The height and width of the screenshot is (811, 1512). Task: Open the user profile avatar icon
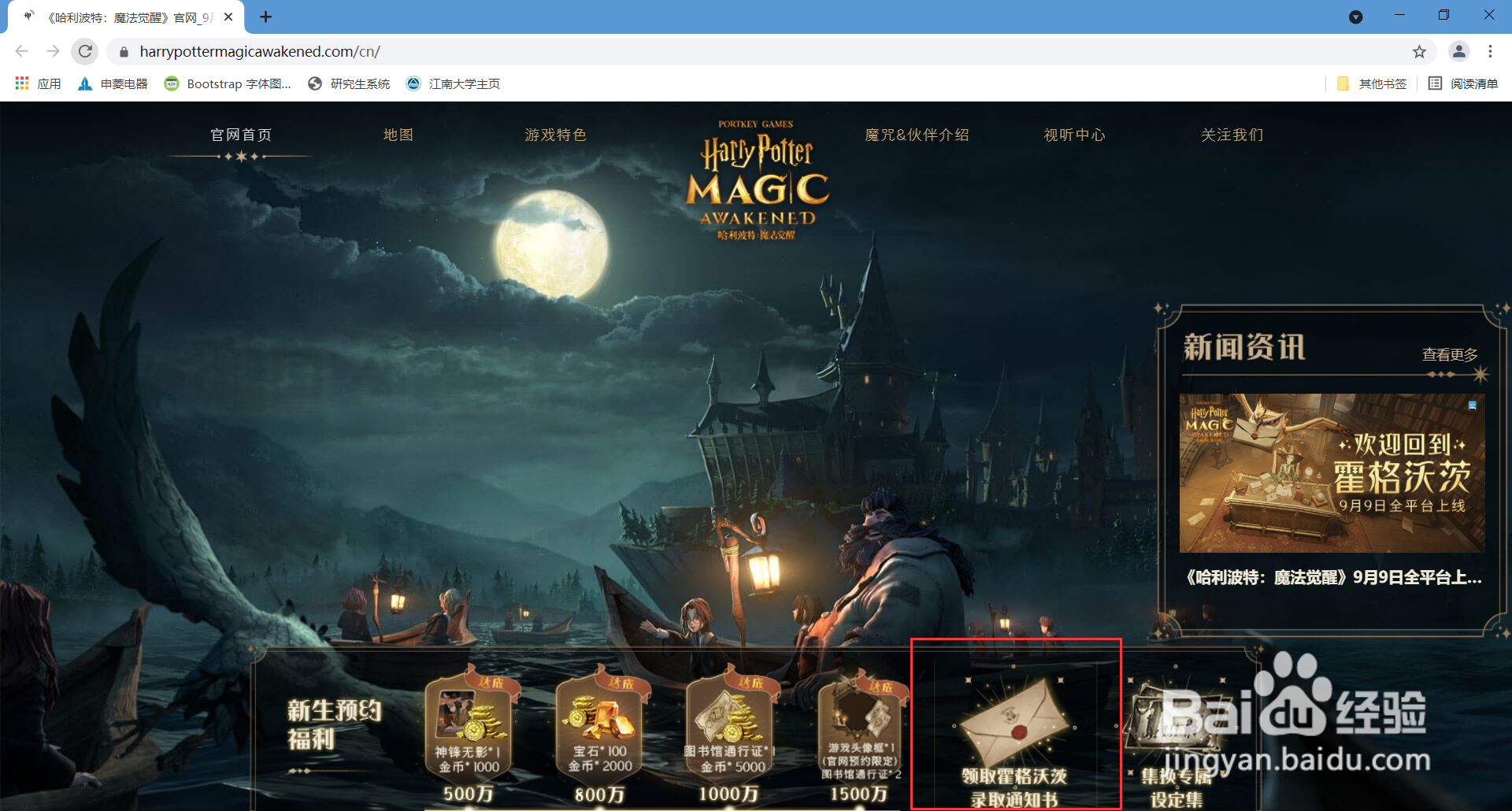tap(1458, 51)
